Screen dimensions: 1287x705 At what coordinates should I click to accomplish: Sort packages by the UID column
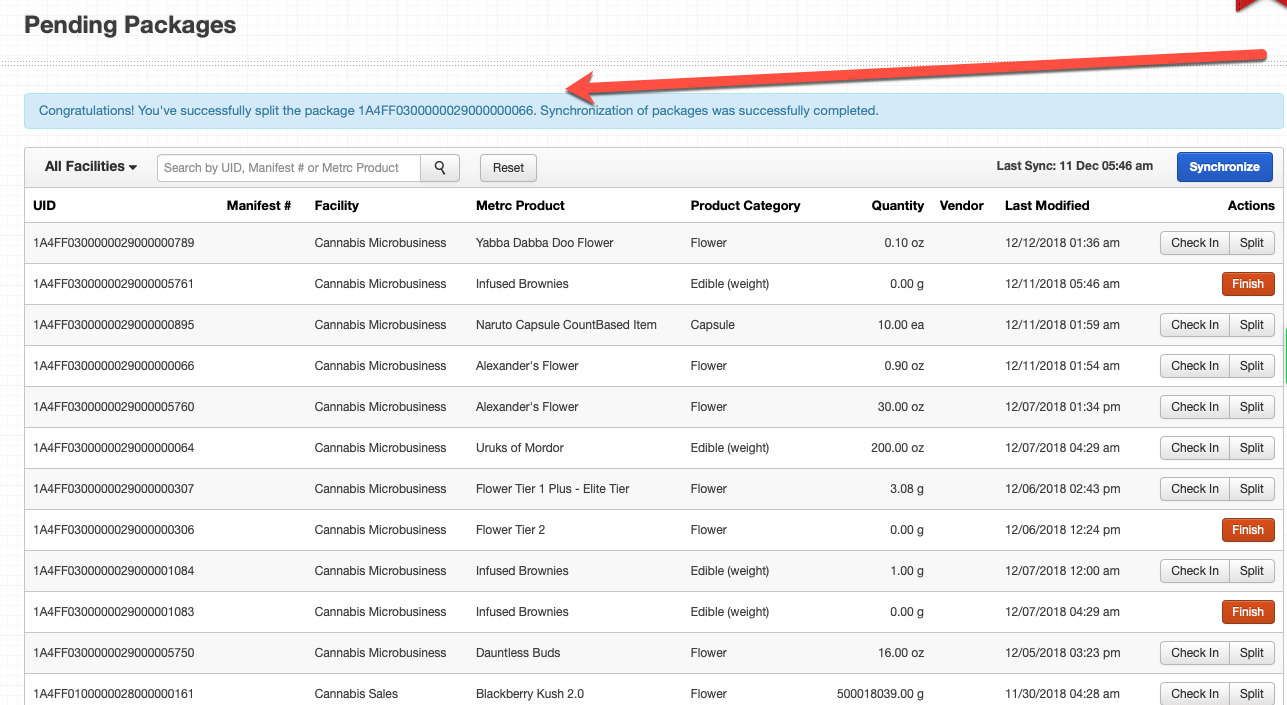tap(42, 205)
